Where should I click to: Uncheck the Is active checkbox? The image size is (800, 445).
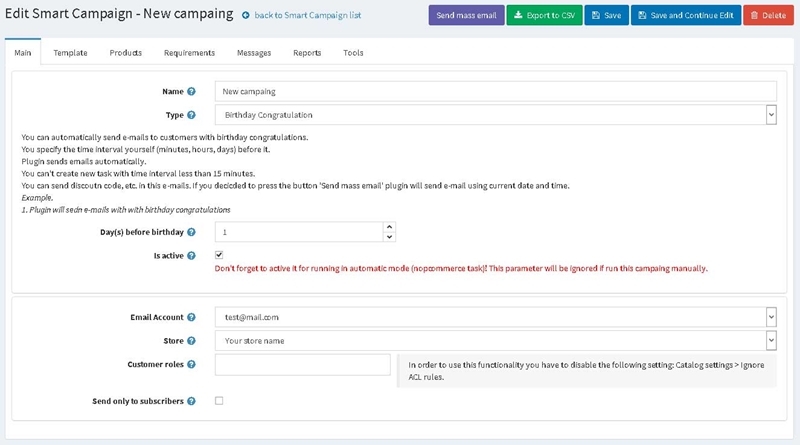[x=219, y=255]
